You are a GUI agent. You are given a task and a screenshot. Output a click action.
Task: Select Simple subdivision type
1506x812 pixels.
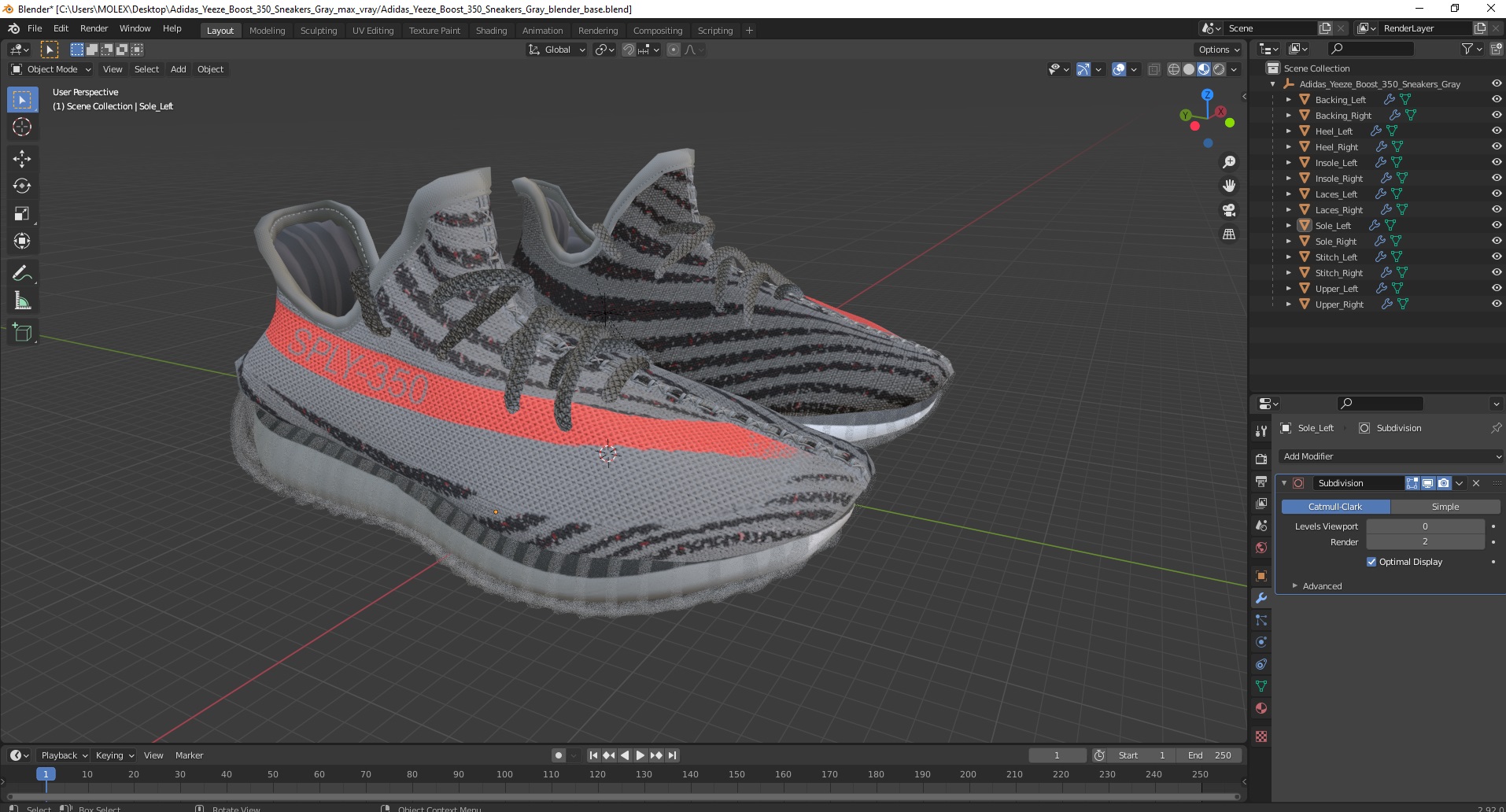[x=1445, y=507]
